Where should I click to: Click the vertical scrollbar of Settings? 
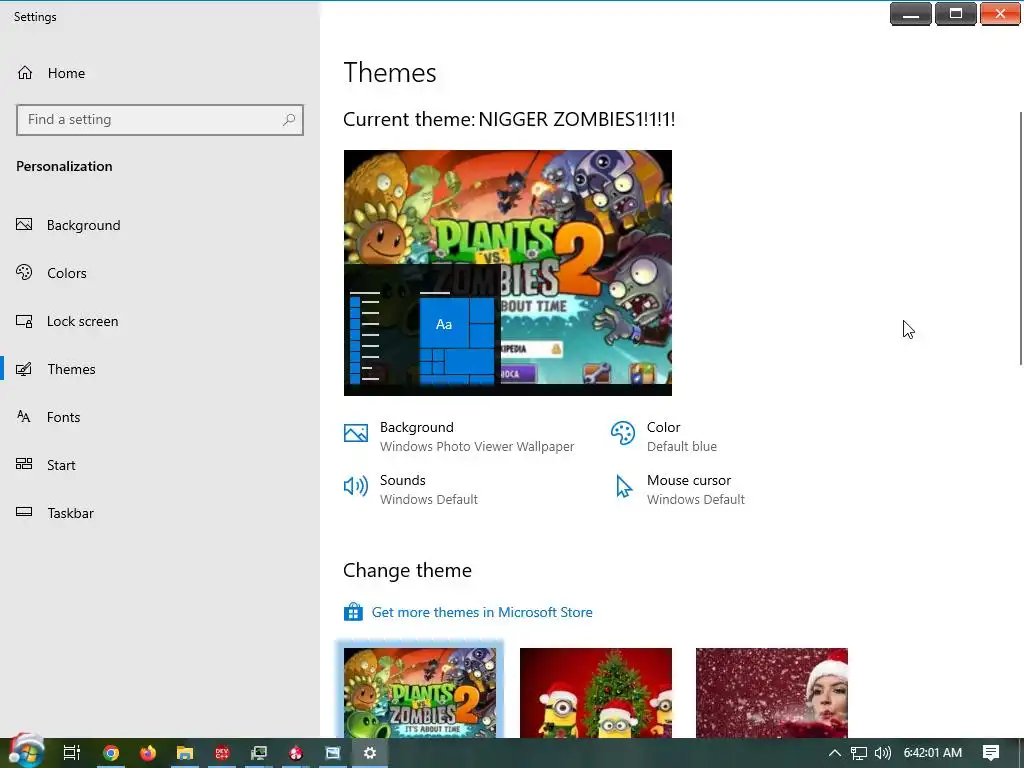(x=1020, y=238)
